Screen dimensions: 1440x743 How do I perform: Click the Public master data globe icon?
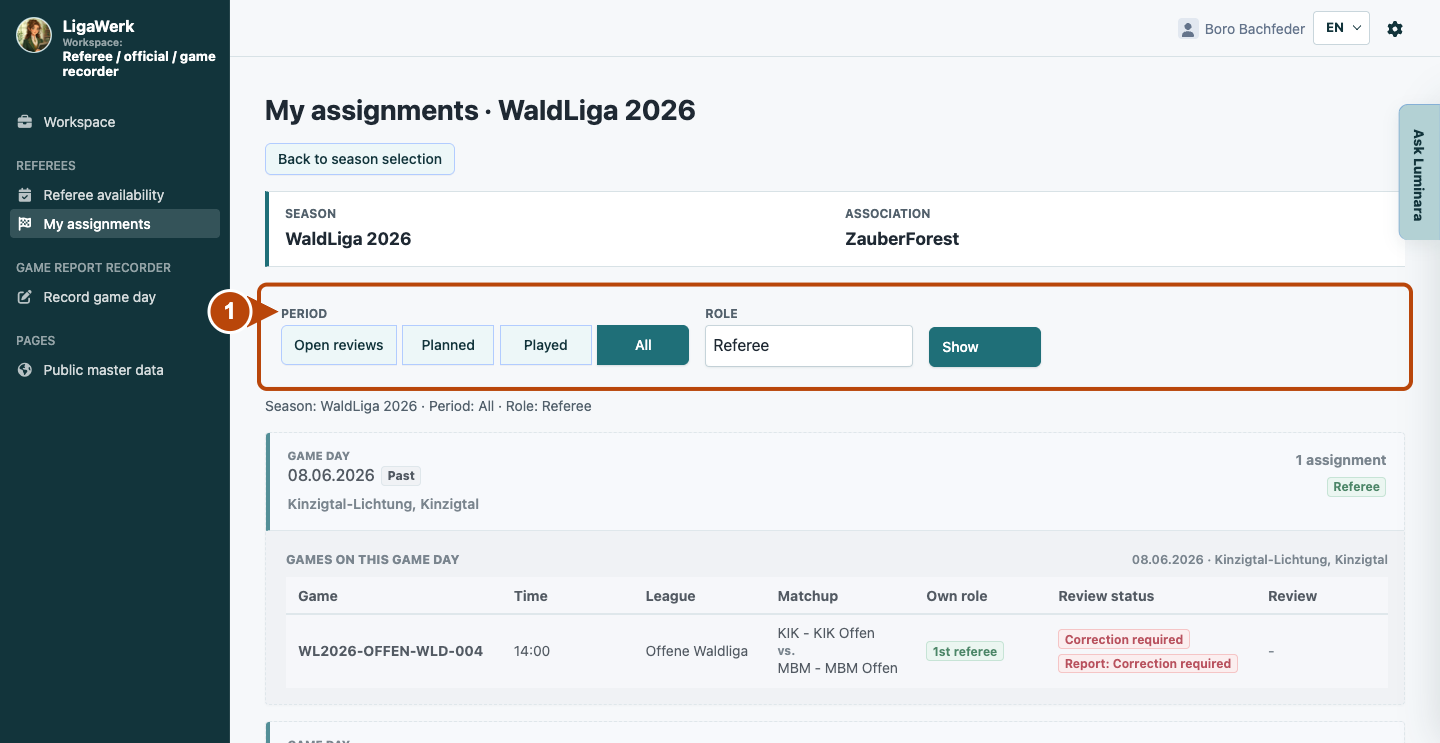click(x=25, y=370)
